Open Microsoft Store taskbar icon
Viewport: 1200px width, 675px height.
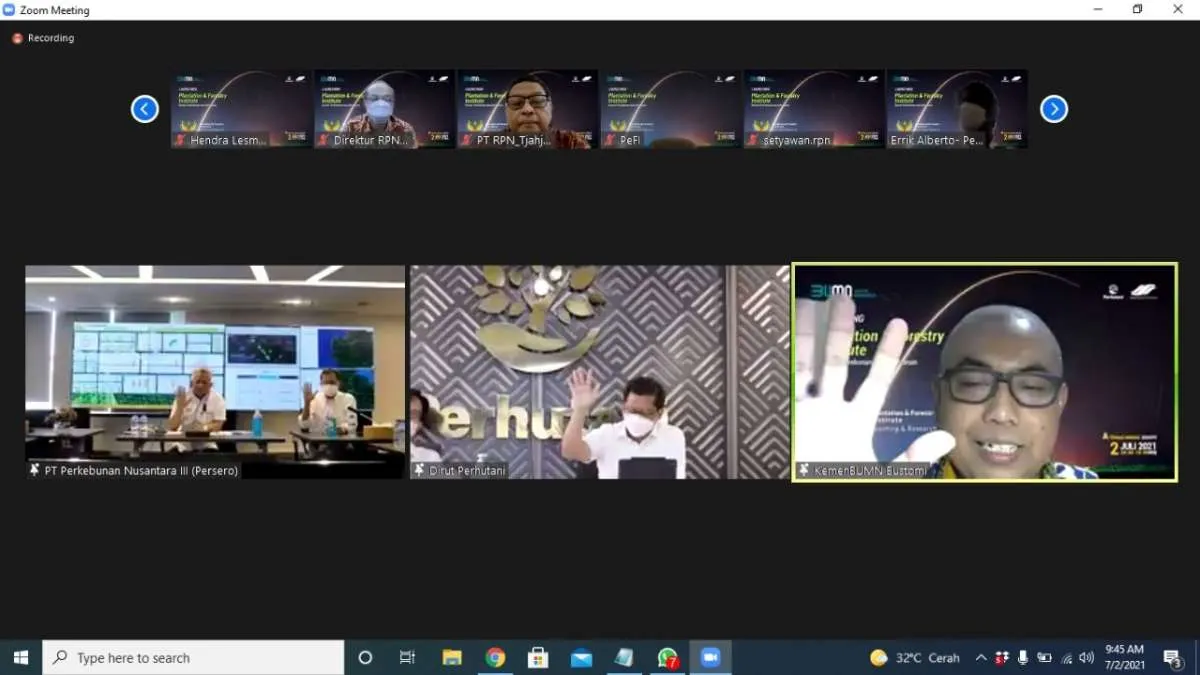point(538,657)
